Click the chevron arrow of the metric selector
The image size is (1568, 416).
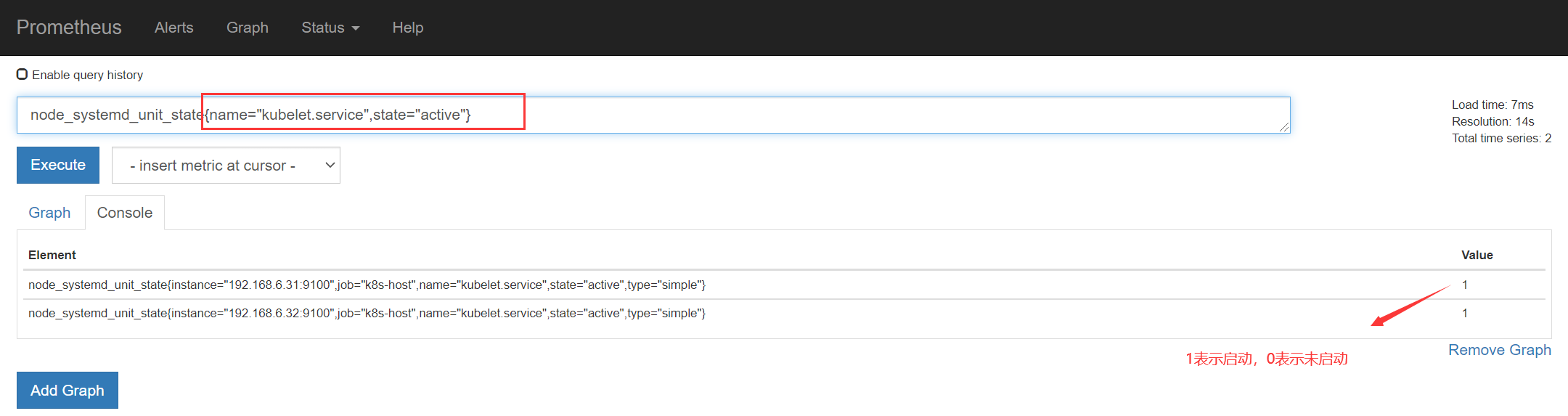(330, 166)
